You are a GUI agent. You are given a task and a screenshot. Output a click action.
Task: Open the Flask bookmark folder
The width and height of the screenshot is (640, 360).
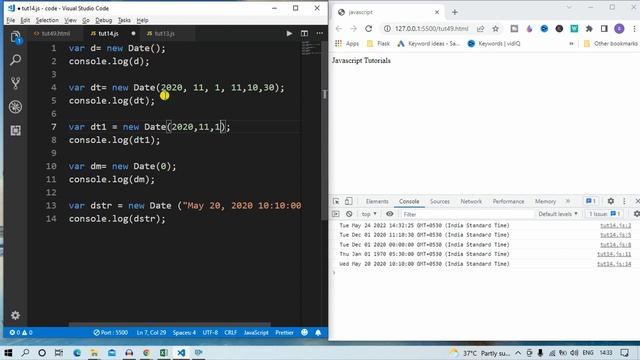click(x=378, y=44)
